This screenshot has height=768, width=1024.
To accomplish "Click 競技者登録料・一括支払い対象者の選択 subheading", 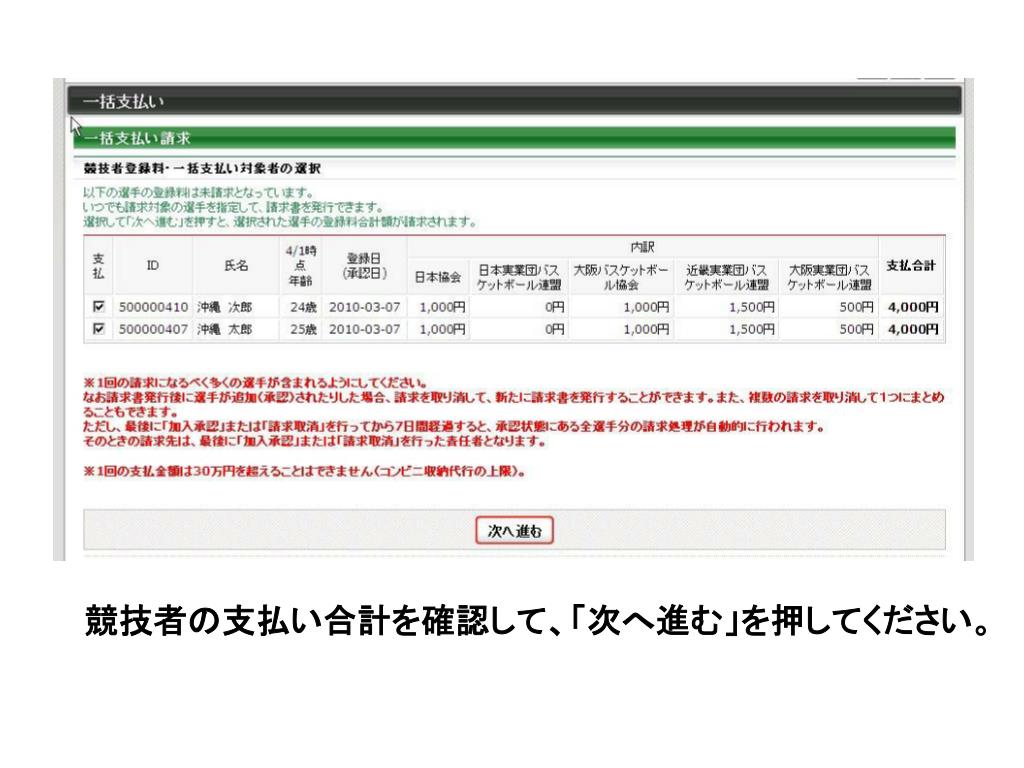I will point(202,168).
